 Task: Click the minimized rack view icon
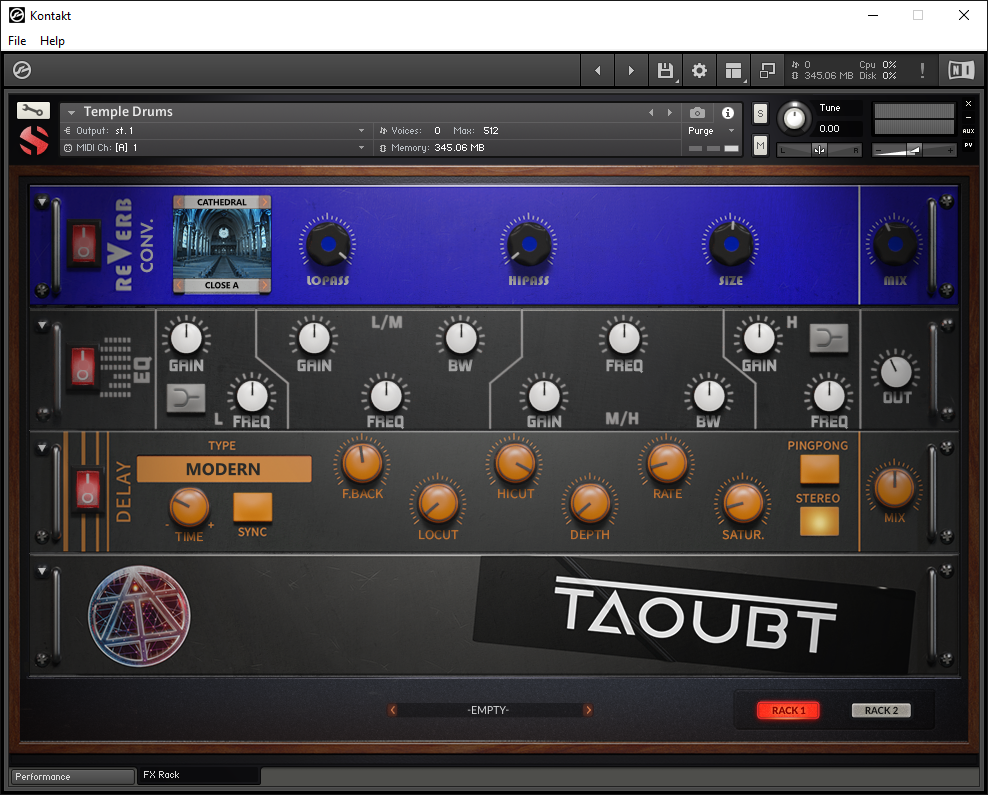(767, 71)
